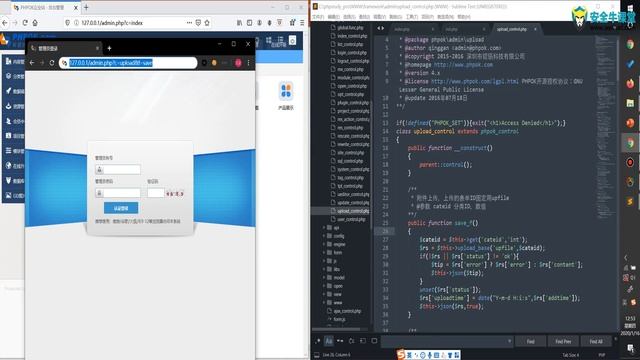
Task: Click the Find Prev button
Action: click(563, 341)
